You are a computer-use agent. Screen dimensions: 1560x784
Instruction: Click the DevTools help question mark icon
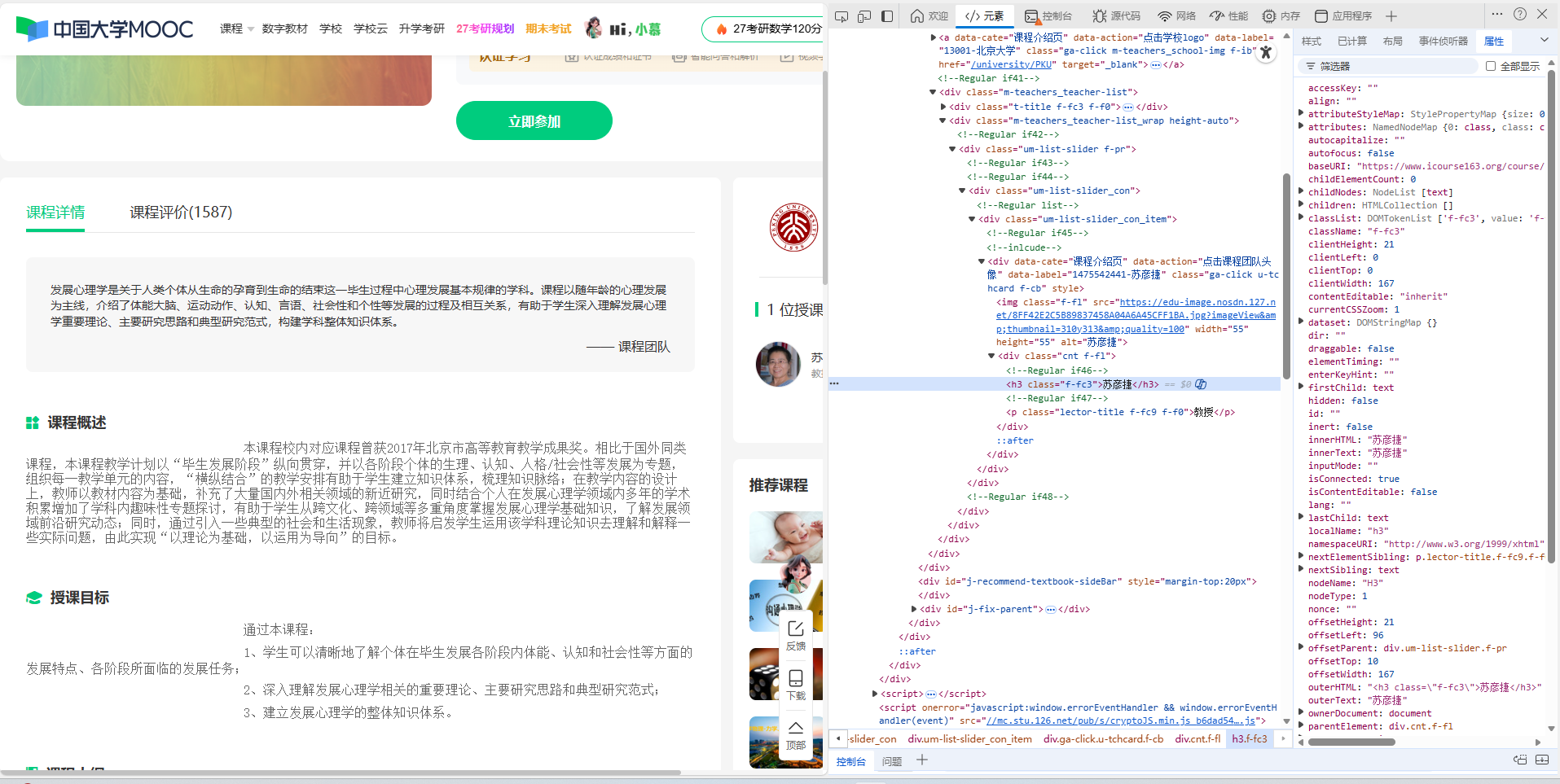(x=1520, y=14)
